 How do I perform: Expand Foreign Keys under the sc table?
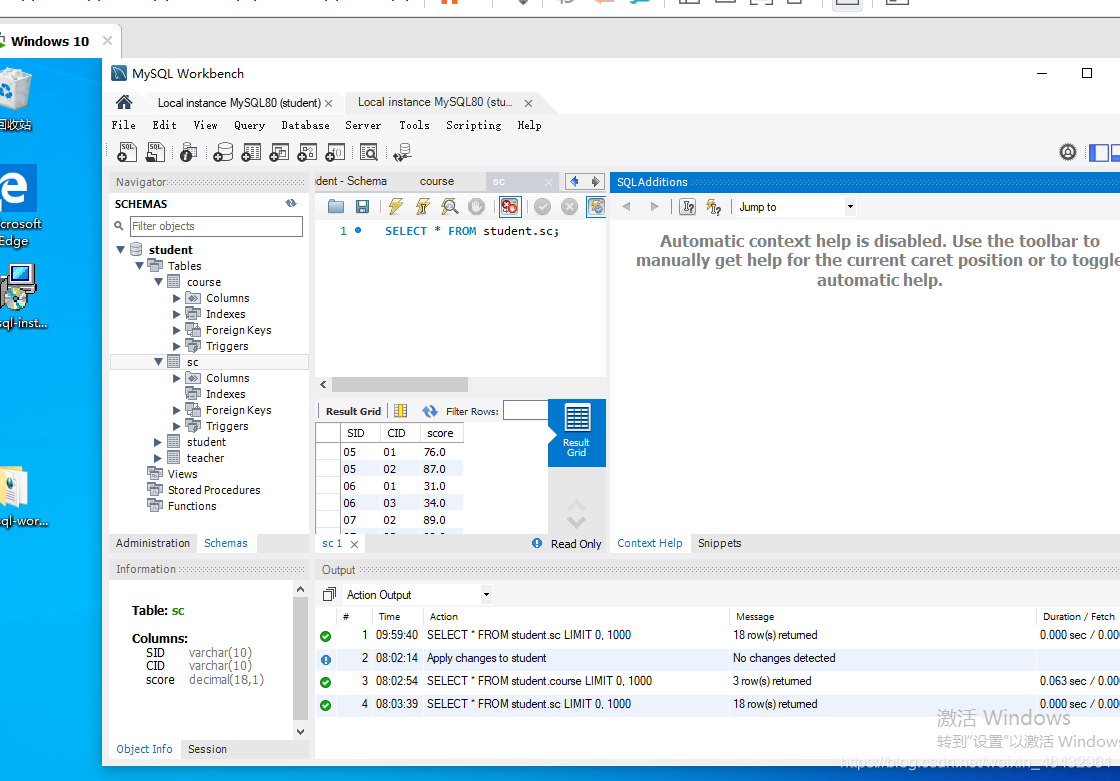click(x=176, y=410)
